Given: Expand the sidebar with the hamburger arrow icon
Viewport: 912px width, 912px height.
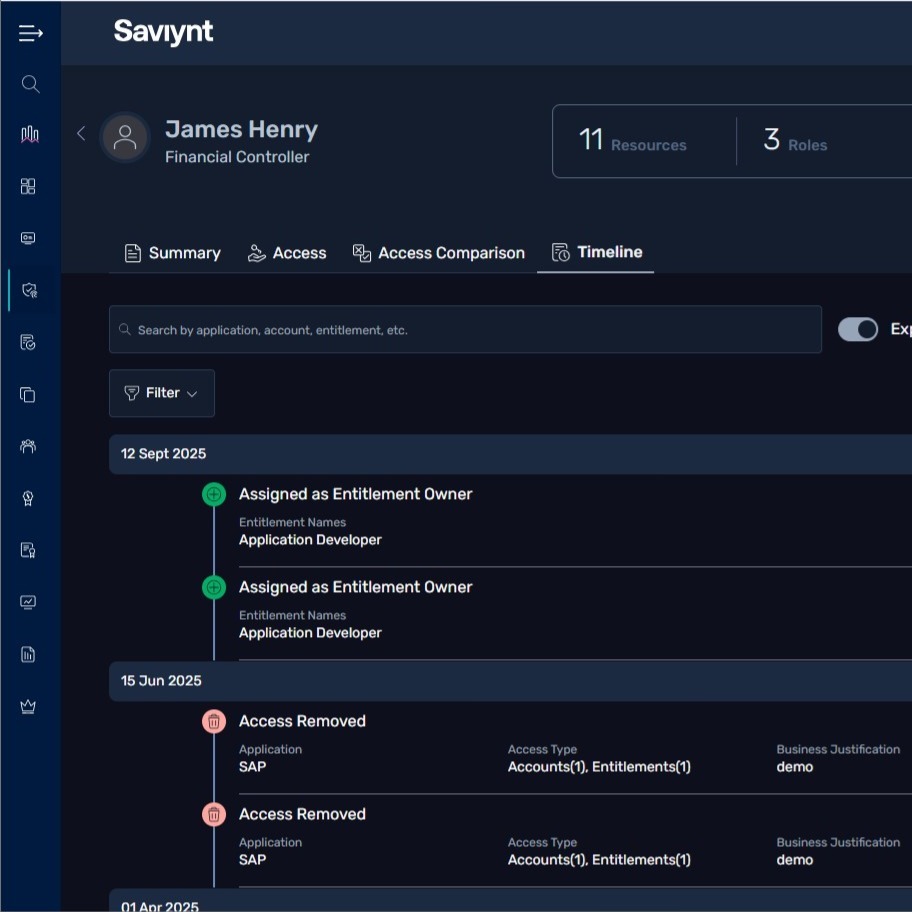Looking at the screenshot, I should [x=30, y=33].
